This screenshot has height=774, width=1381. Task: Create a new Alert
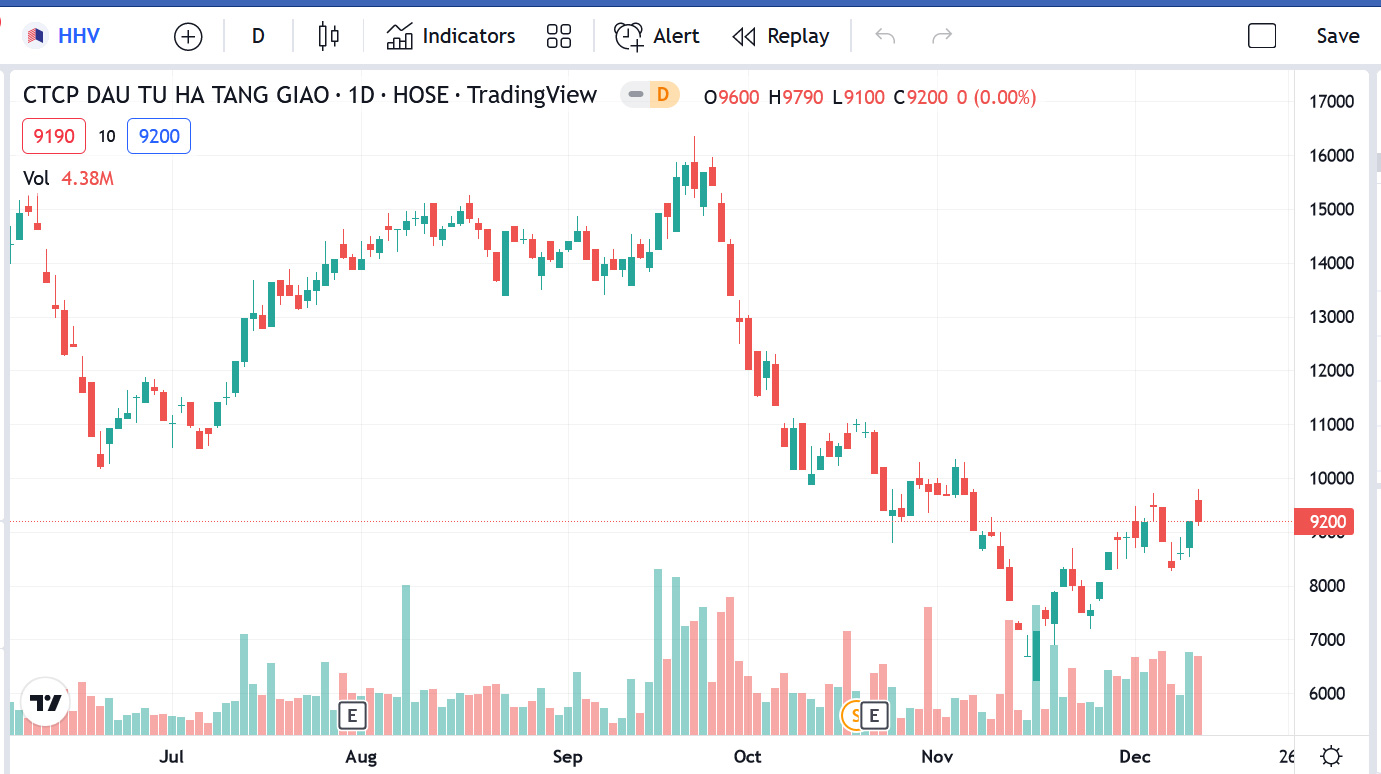(x=657, y=37)
